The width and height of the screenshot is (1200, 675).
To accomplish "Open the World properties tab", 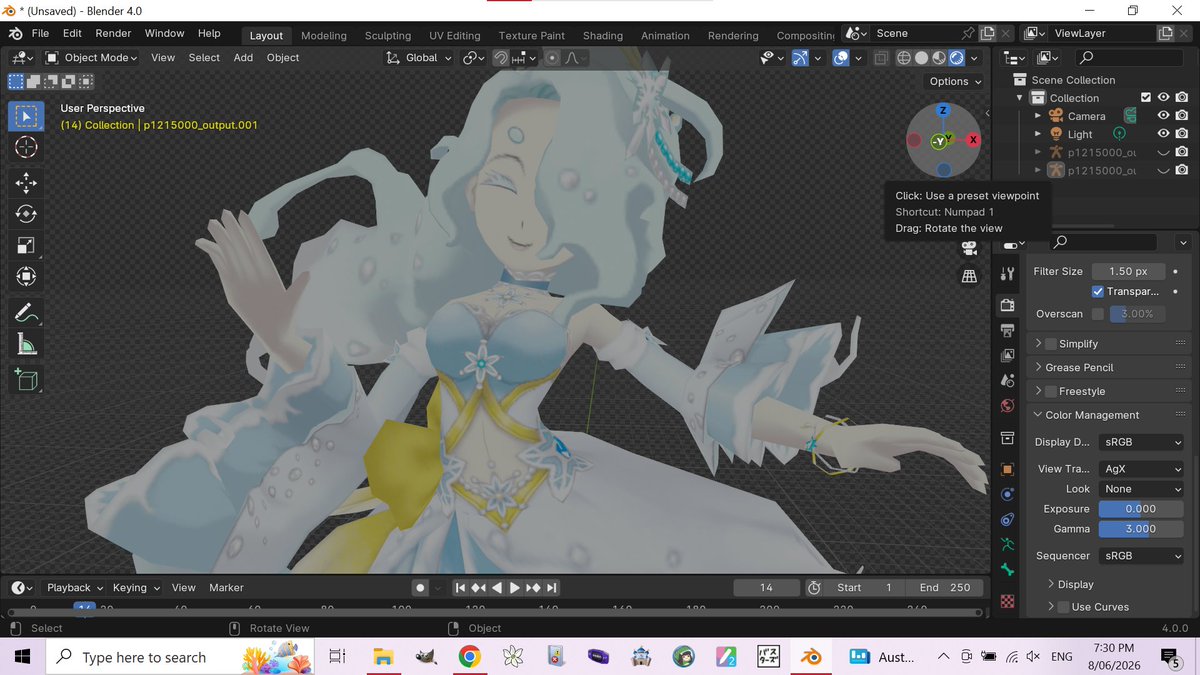I will click(x=1007, y=406).
